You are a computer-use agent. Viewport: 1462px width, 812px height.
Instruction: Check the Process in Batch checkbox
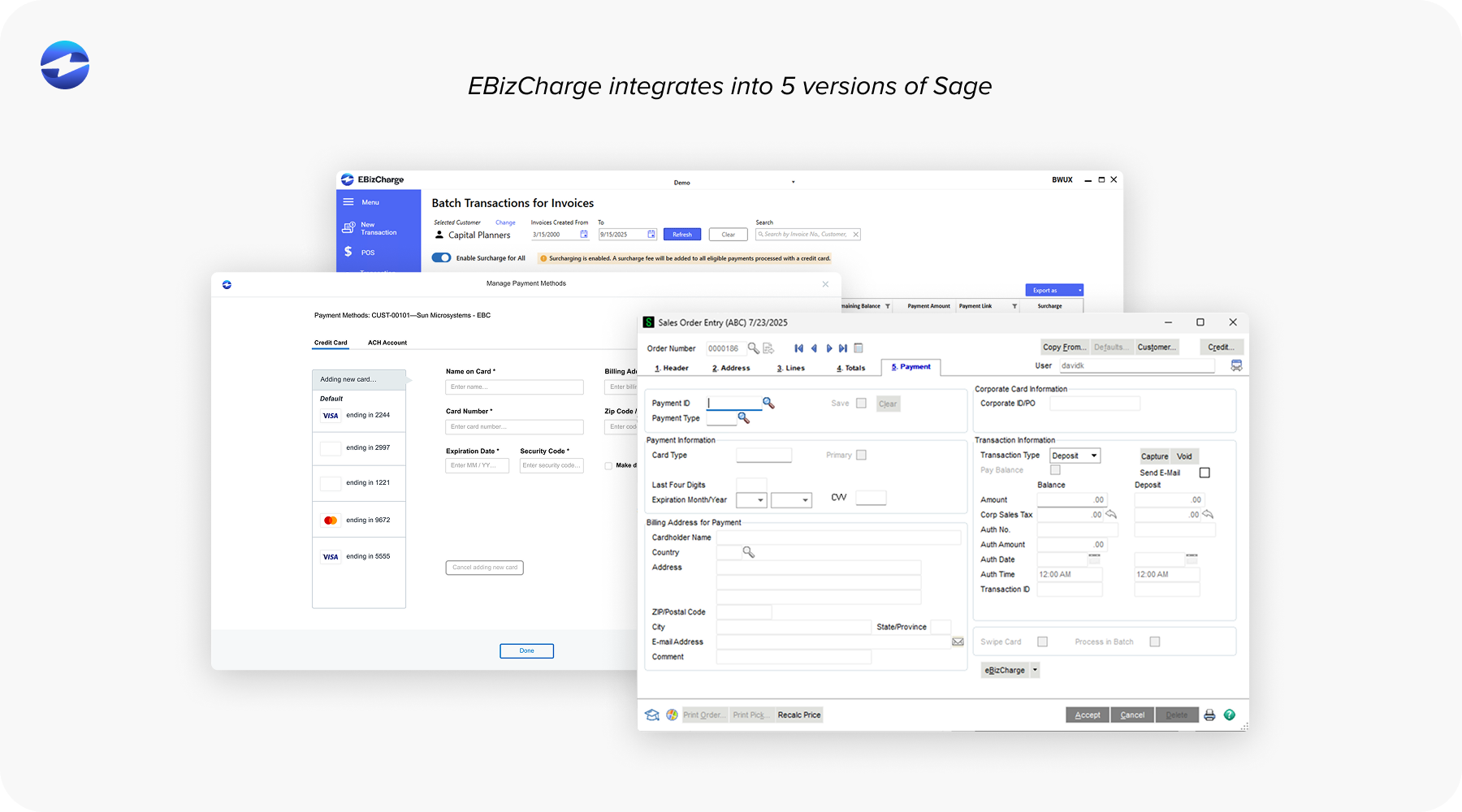tap(1154, 641)
